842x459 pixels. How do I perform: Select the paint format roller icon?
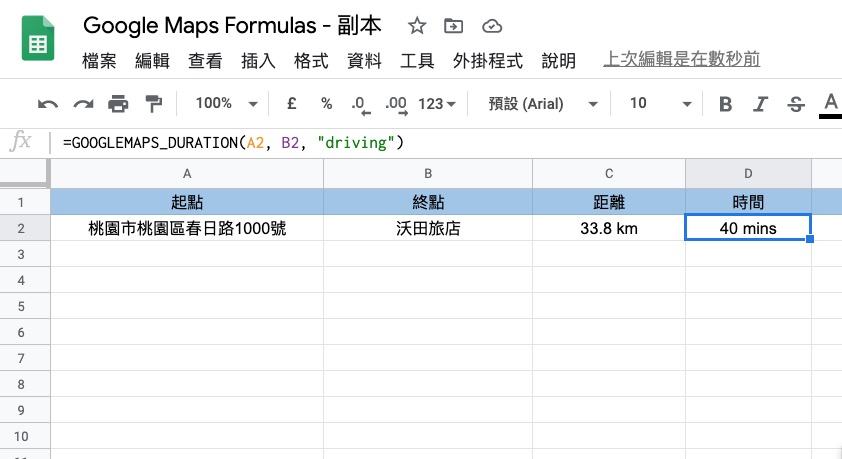point(153,104)
